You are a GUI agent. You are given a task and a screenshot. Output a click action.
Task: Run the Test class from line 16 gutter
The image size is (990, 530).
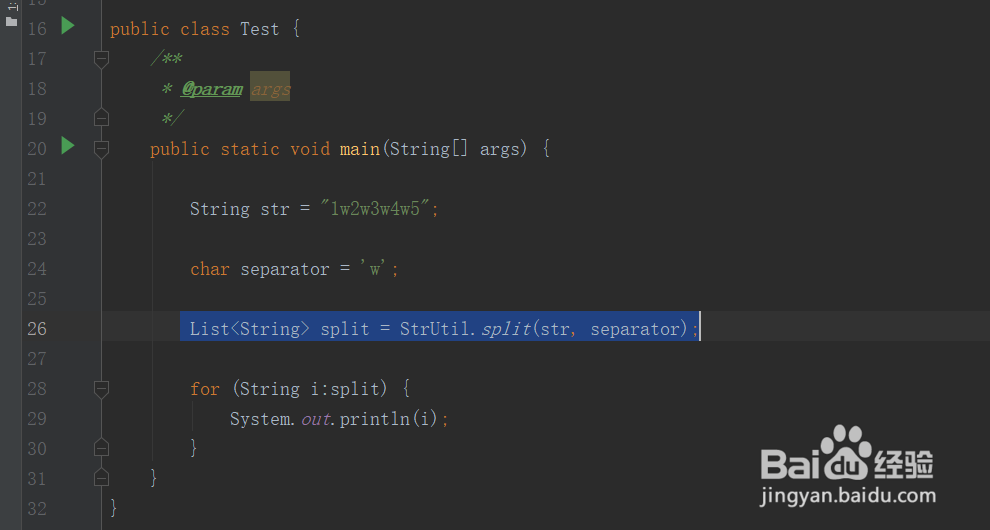point(68,26)
